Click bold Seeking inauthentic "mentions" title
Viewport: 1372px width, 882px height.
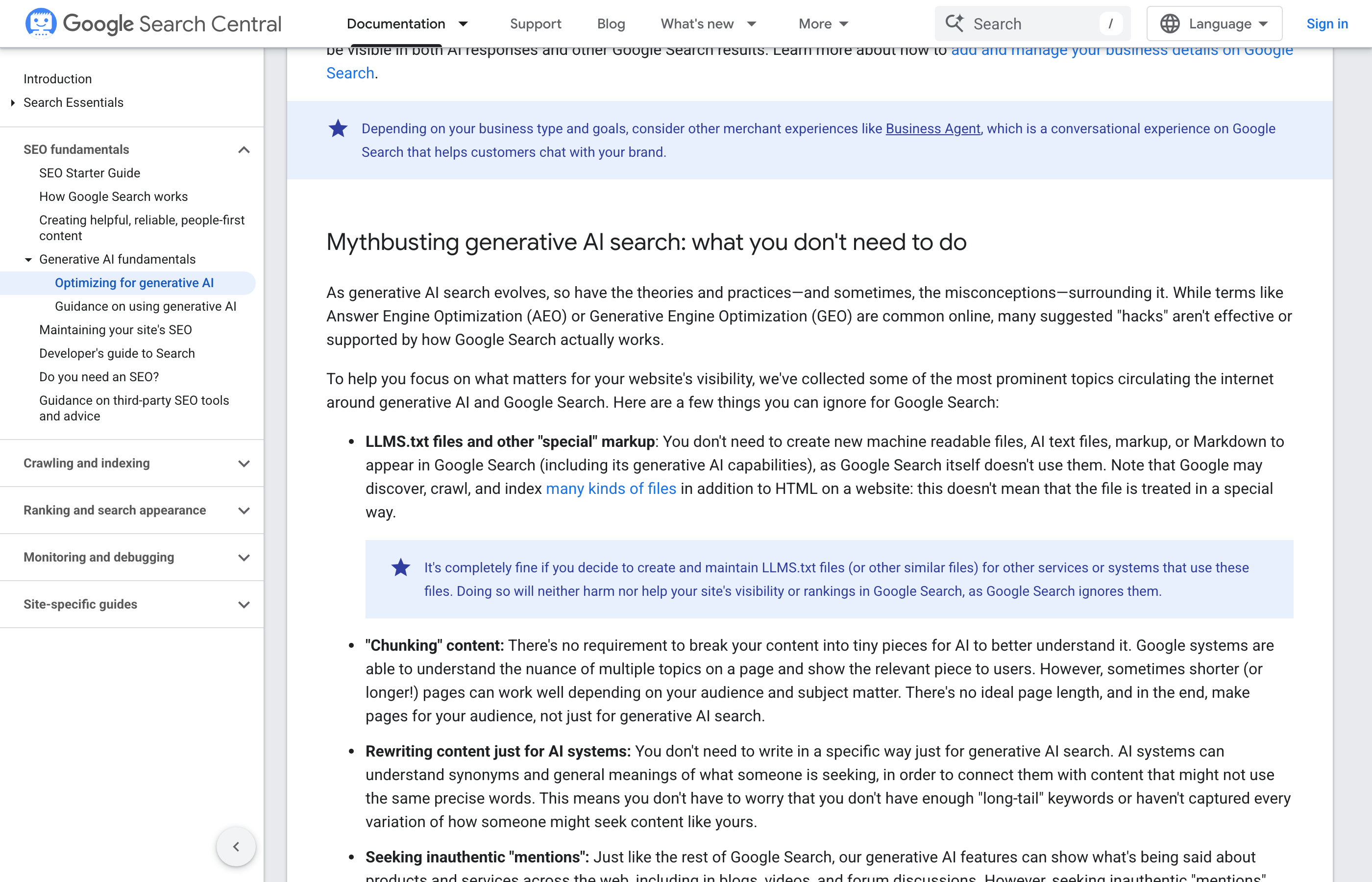click(x=477, y=857)
